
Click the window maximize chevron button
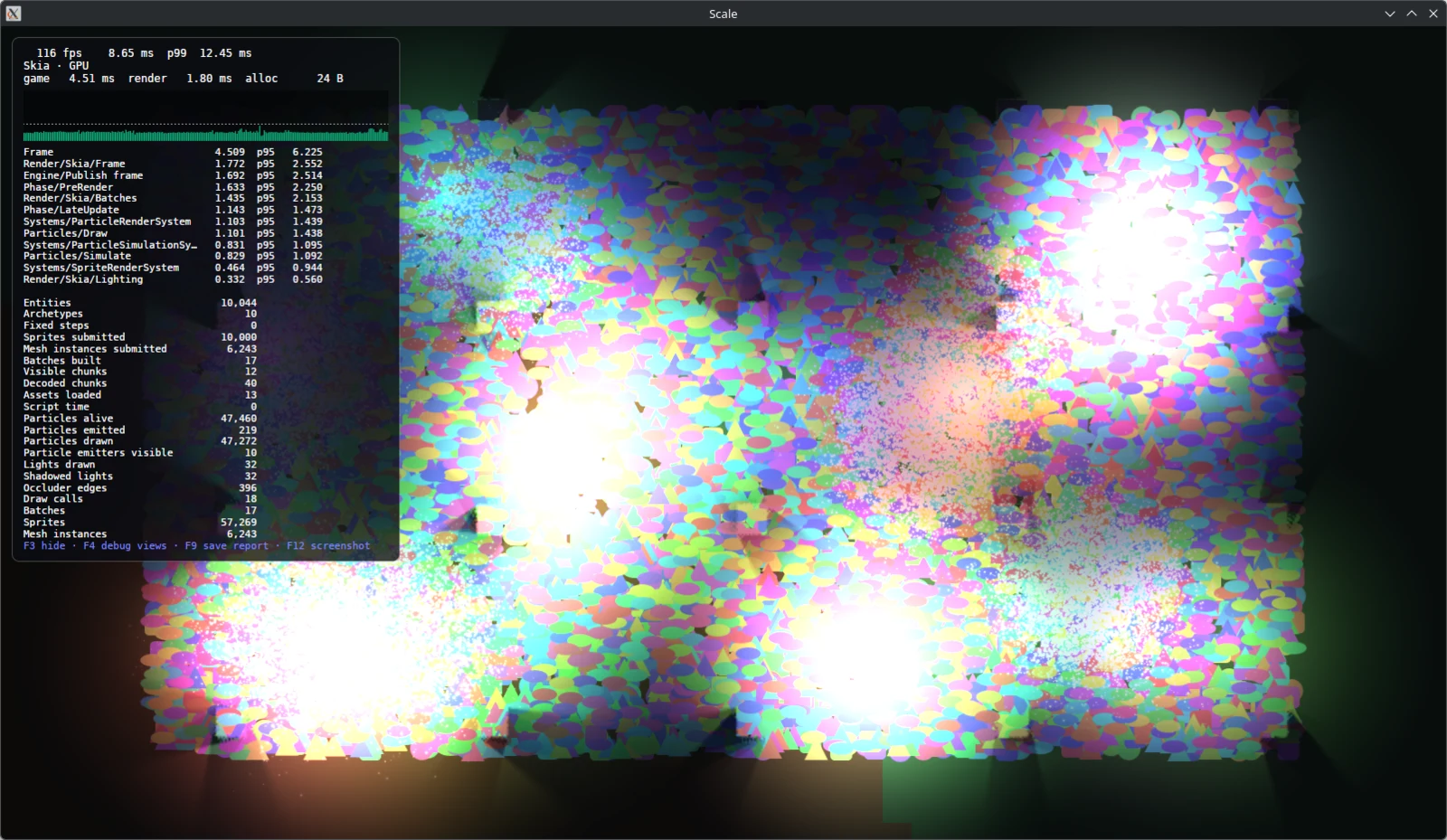click(1412, 14)
